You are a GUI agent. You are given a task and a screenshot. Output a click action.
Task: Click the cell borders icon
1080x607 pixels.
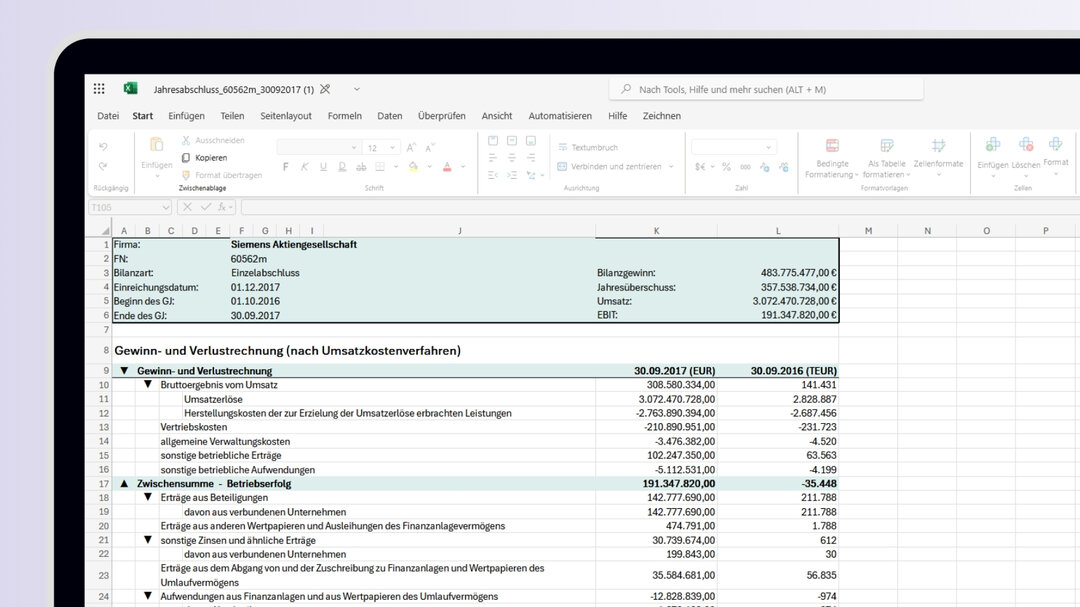[x=380, y=167]
